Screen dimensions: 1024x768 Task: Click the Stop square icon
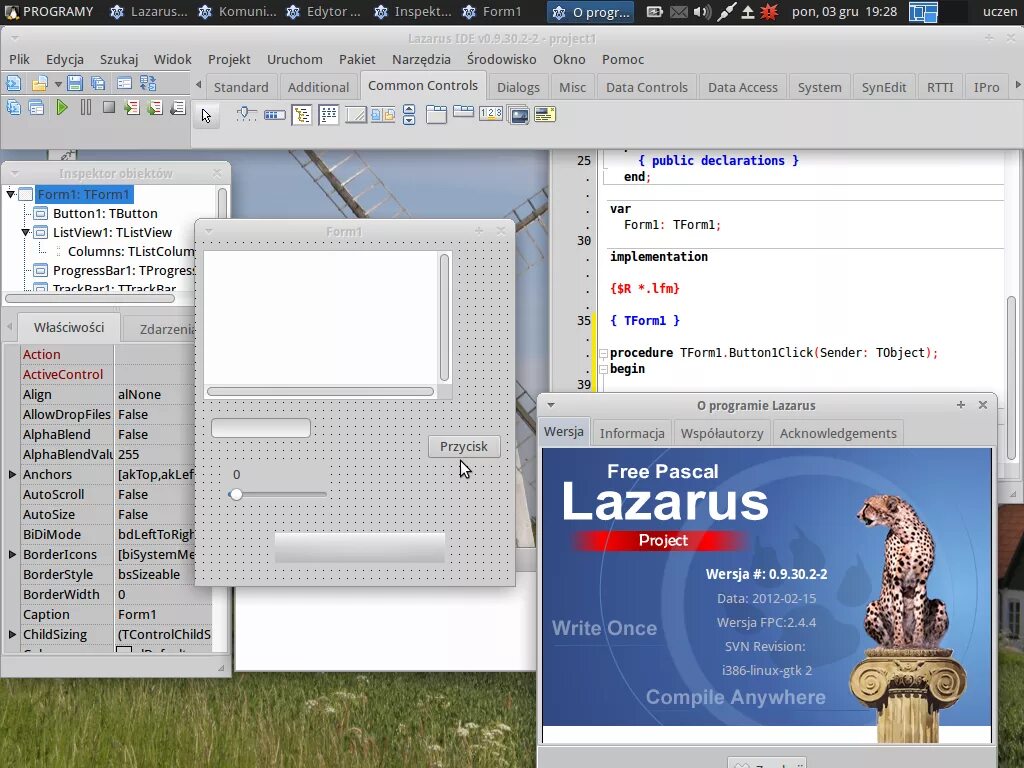(109, 107)
